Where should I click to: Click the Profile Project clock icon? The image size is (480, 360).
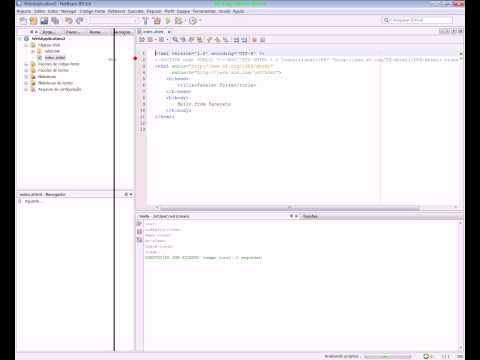point(193,21)
